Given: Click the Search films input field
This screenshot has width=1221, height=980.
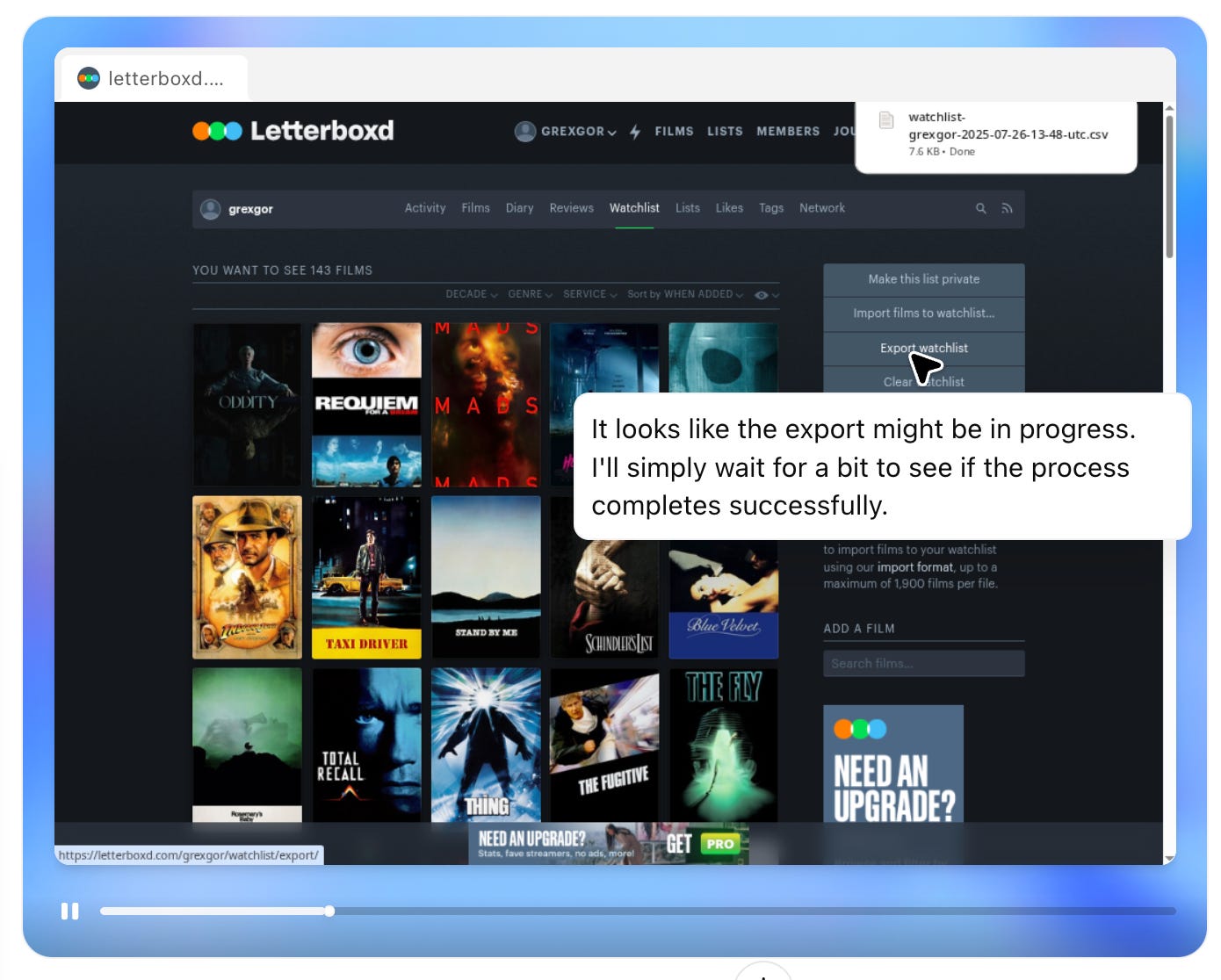Looking at the screenshot, I should point(924,664).
